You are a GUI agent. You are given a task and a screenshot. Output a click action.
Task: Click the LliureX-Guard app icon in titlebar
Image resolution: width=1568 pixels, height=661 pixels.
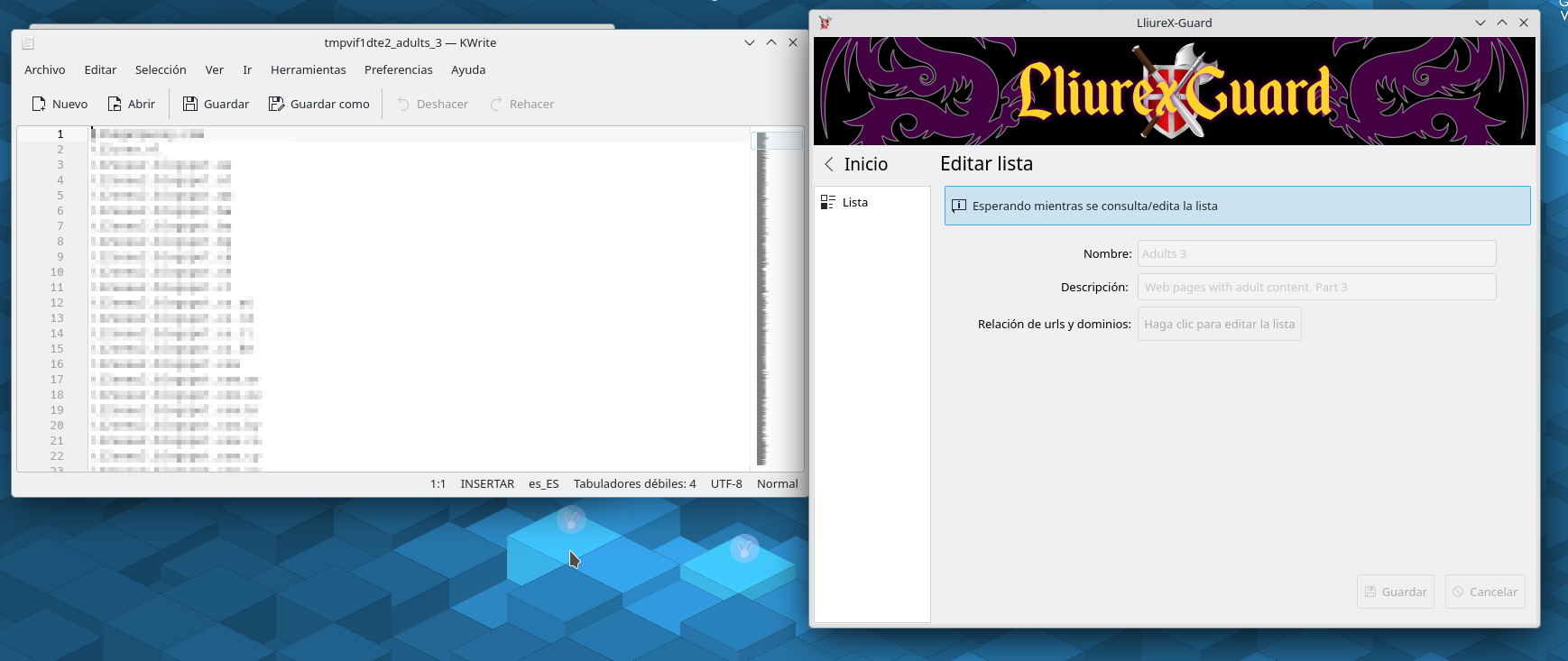[825, 23]
